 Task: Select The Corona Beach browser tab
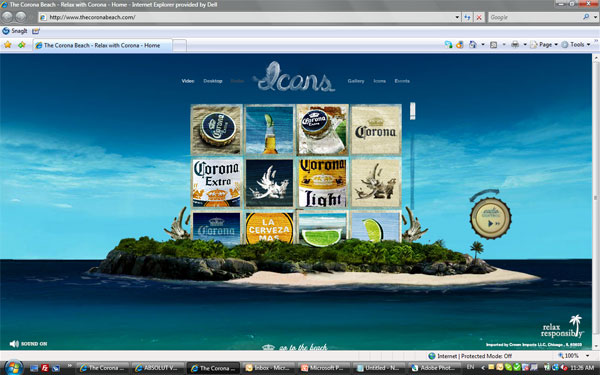pyautogui.click(x=103, y=45)
